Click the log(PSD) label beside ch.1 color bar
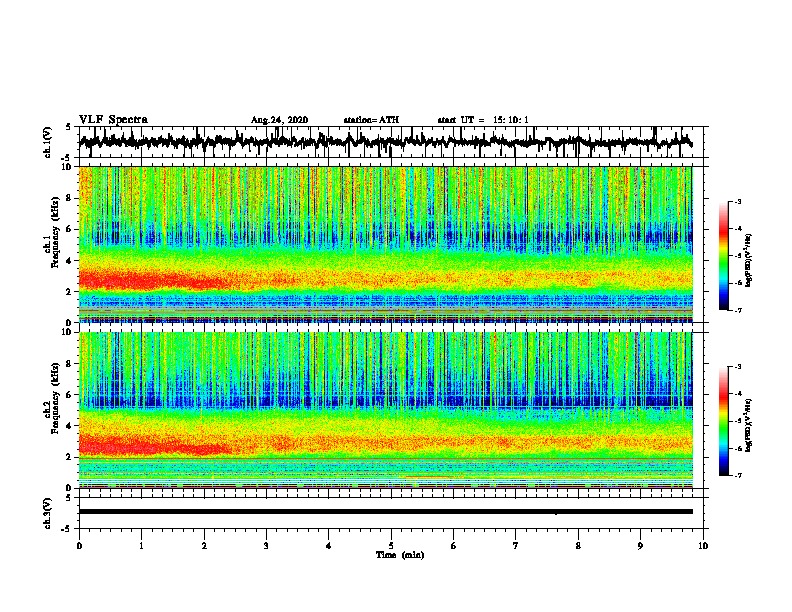The image size is (792, 612). tap(749, 260)
